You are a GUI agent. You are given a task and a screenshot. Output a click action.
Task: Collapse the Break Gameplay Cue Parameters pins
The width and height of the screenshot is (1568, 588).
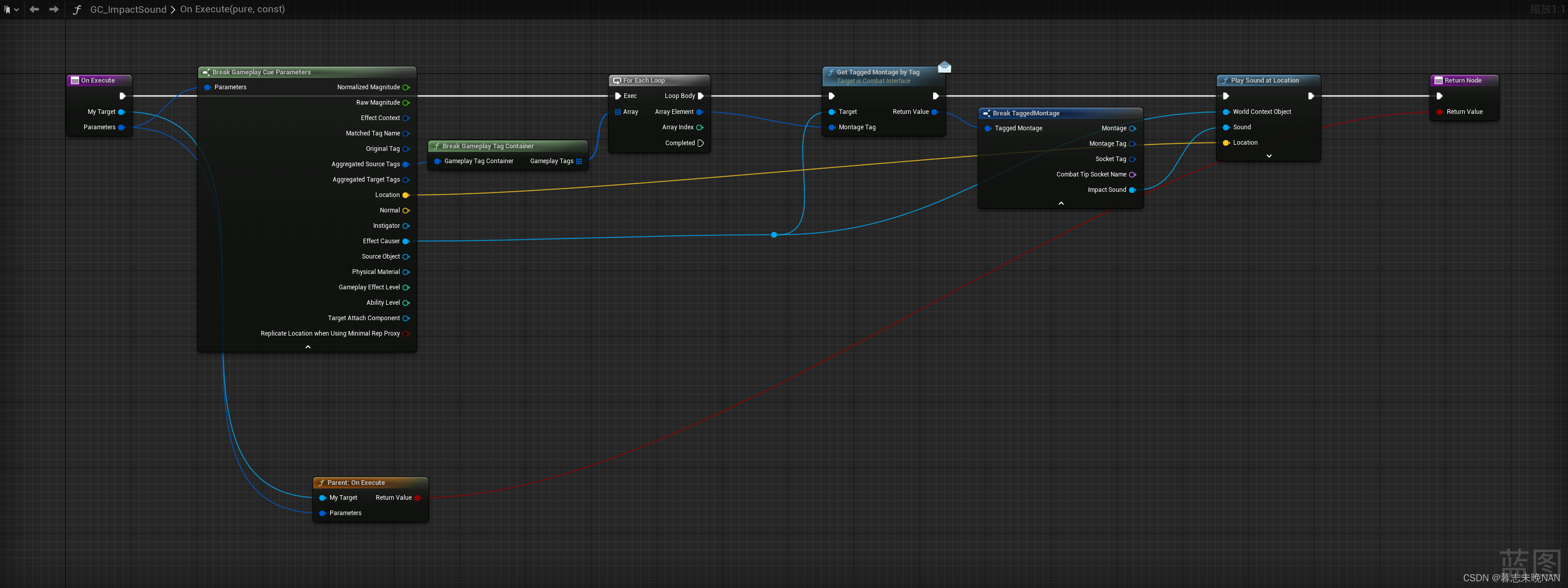pos(308,347)
